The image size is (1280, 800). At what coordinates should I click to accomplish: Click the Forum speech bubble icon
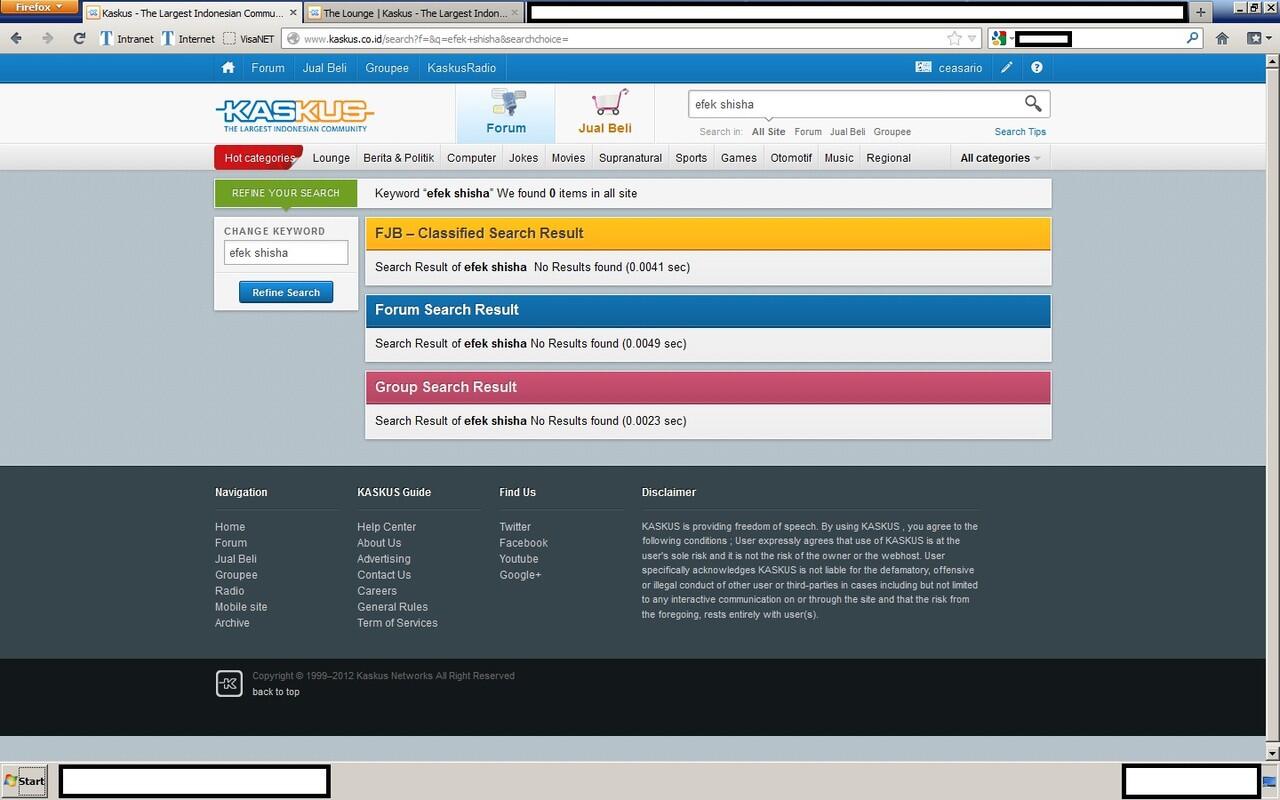[507, 103]
